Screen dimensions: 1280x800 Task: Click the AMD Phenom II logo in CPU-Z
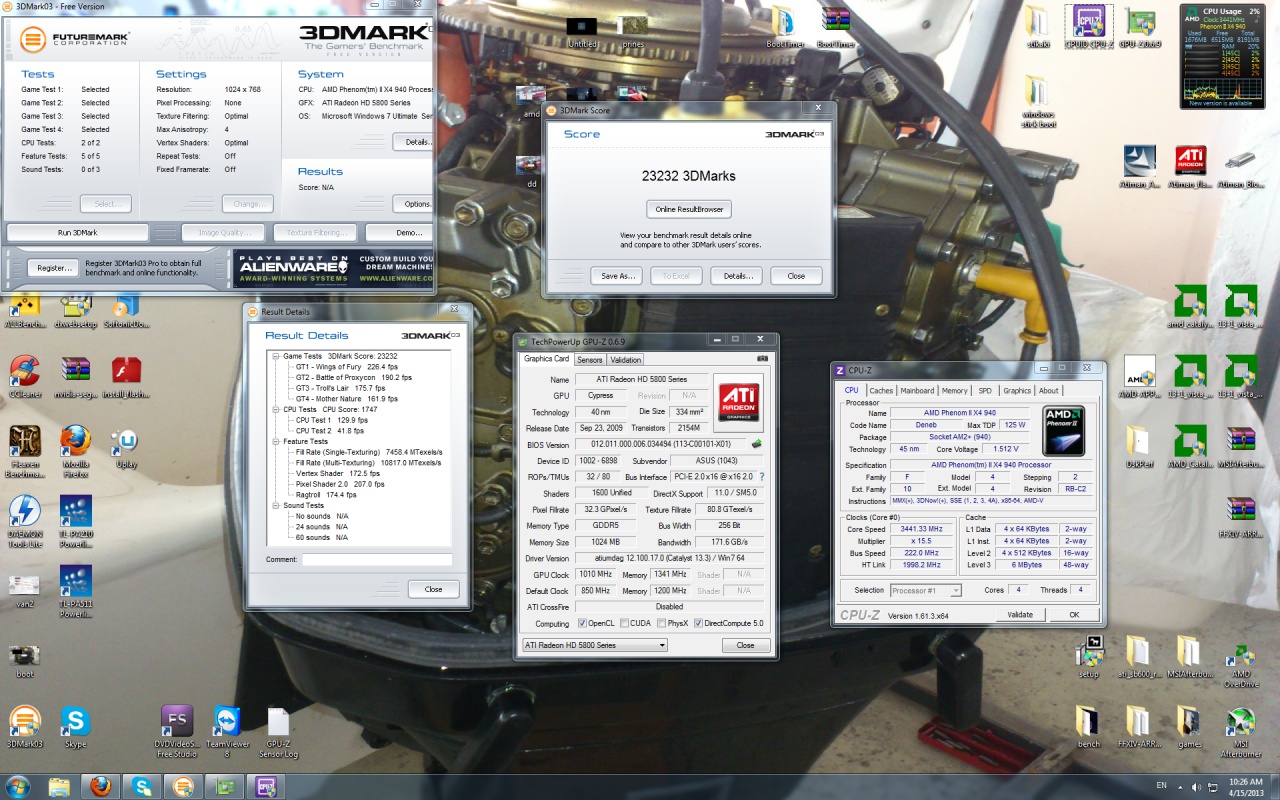1063,431
